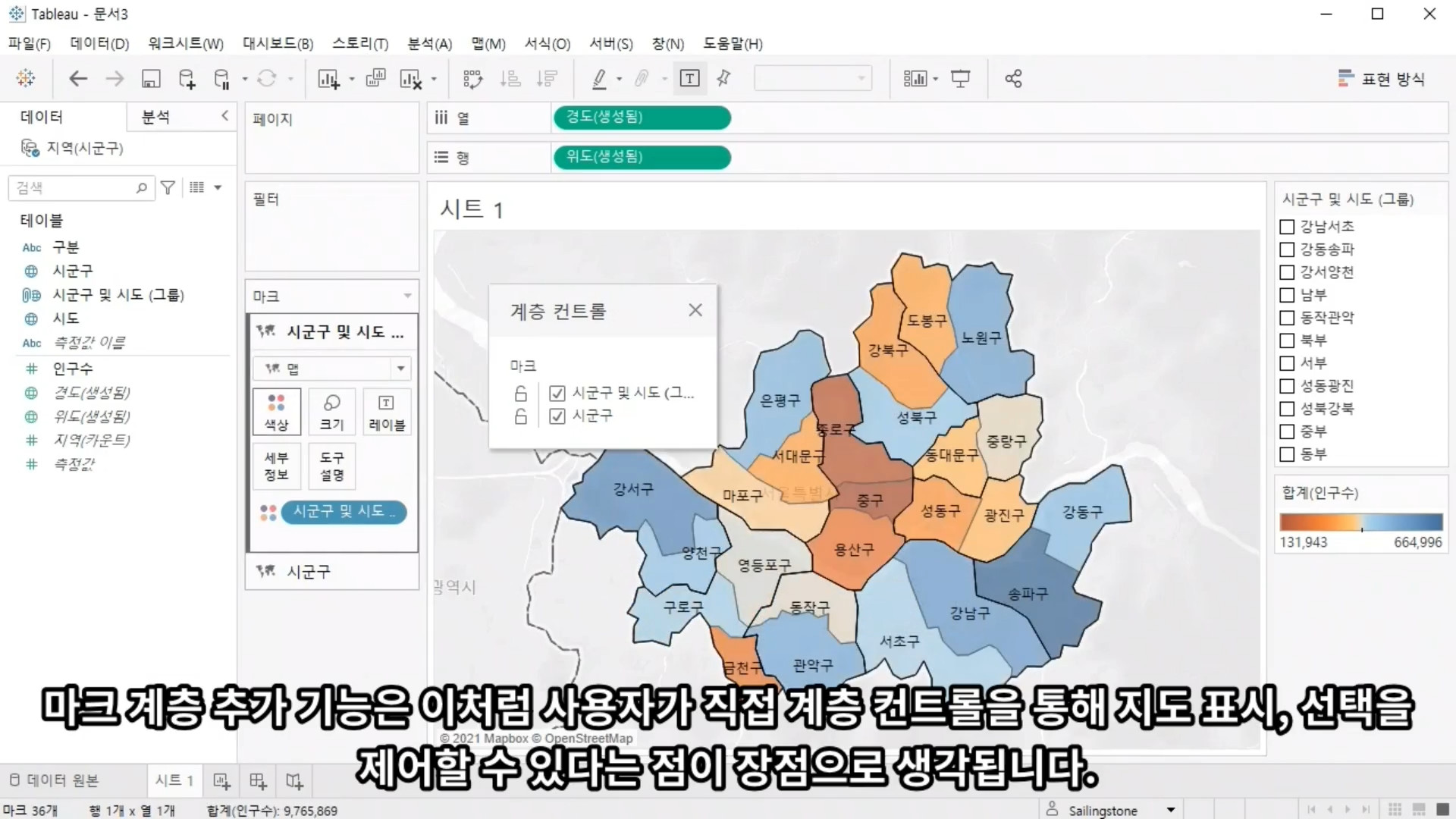
Task: Open the Color (색상) marks card
Action: point(276,412)
